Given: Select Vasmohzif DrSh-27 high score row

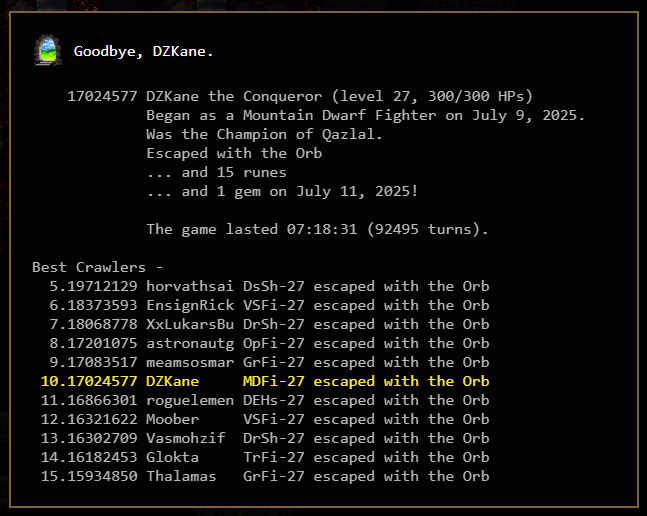Looking at the screenshot, I should pyautogui.click(x=265, y=438).
